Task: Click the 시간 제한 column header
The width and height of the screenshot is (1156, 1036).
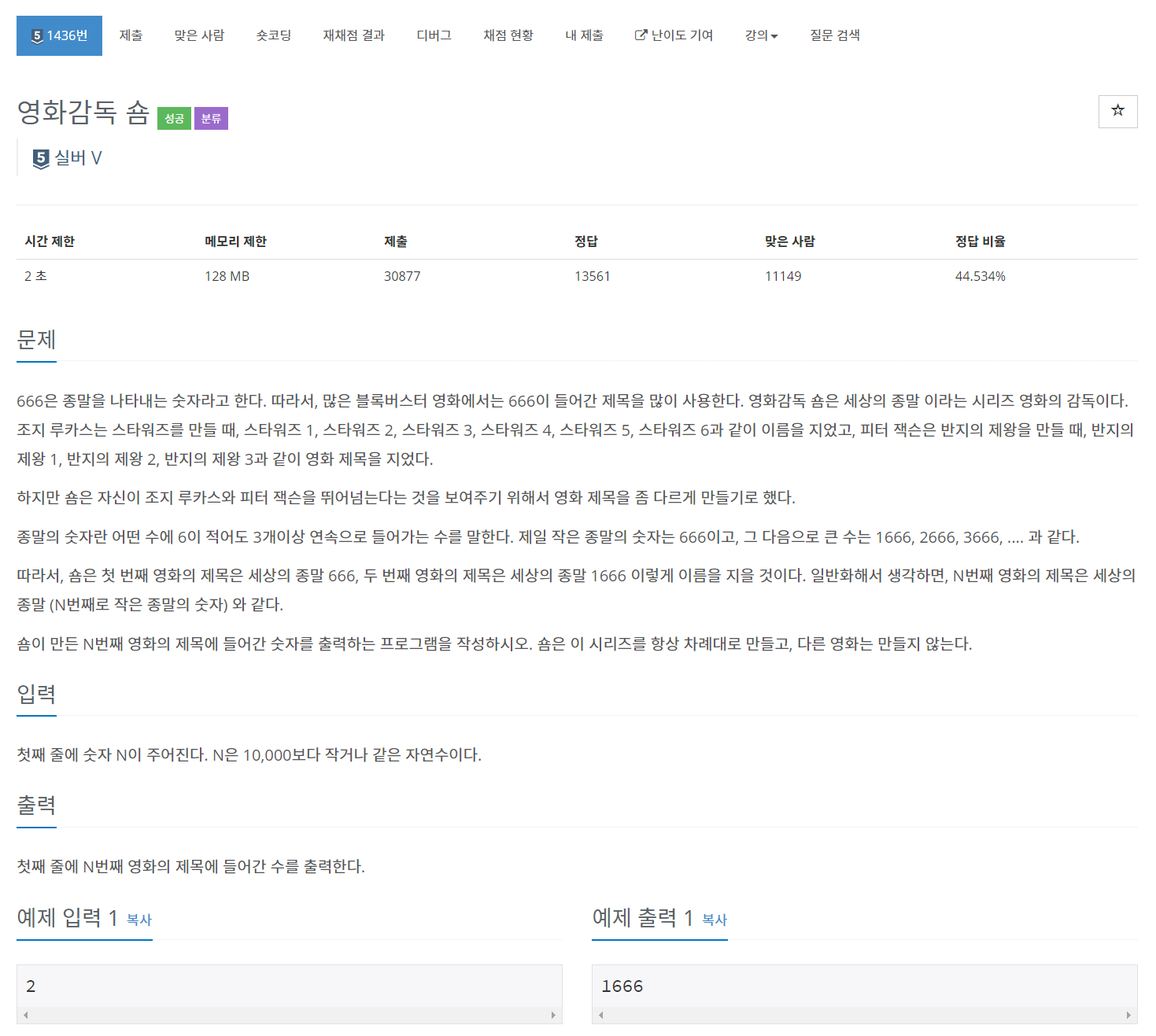Action: (x=50, y=241)
